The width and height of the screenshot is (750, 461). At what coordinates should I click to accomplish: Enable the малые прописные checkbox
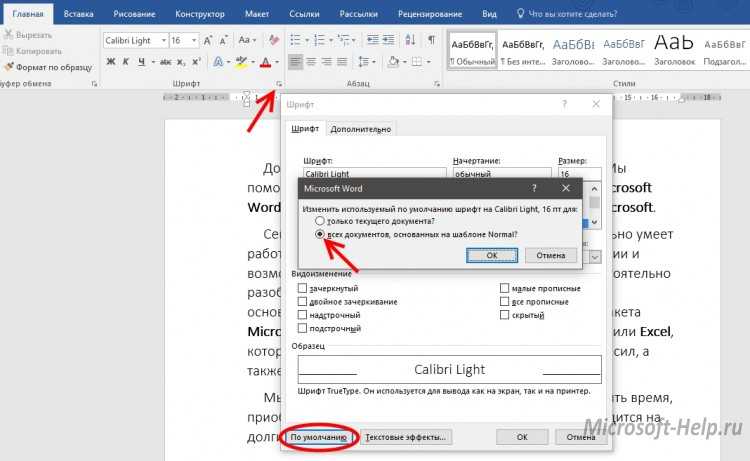click(504, 288)
